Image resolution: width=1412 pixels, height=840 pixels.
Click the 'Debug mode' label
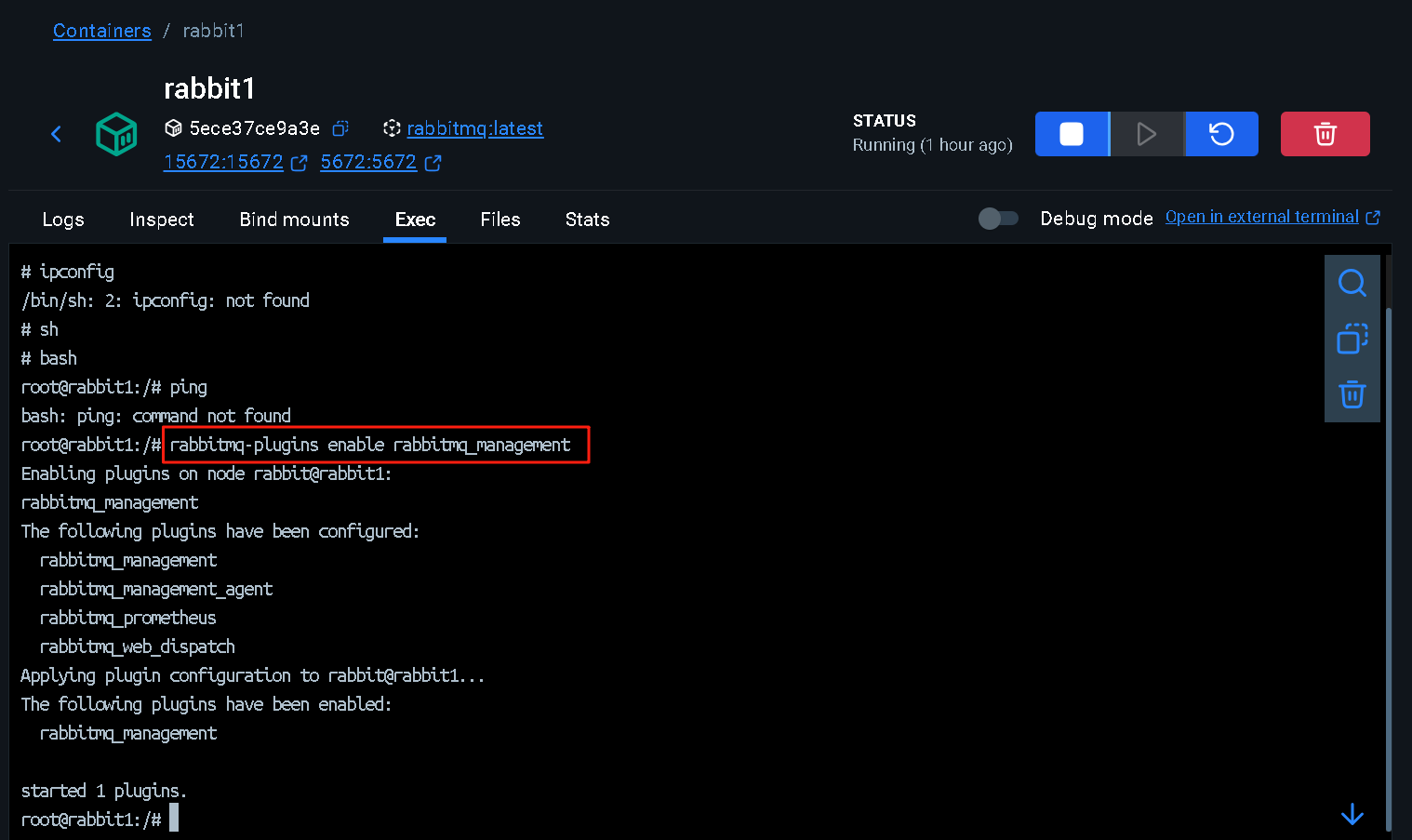[x=1097, y=218]
